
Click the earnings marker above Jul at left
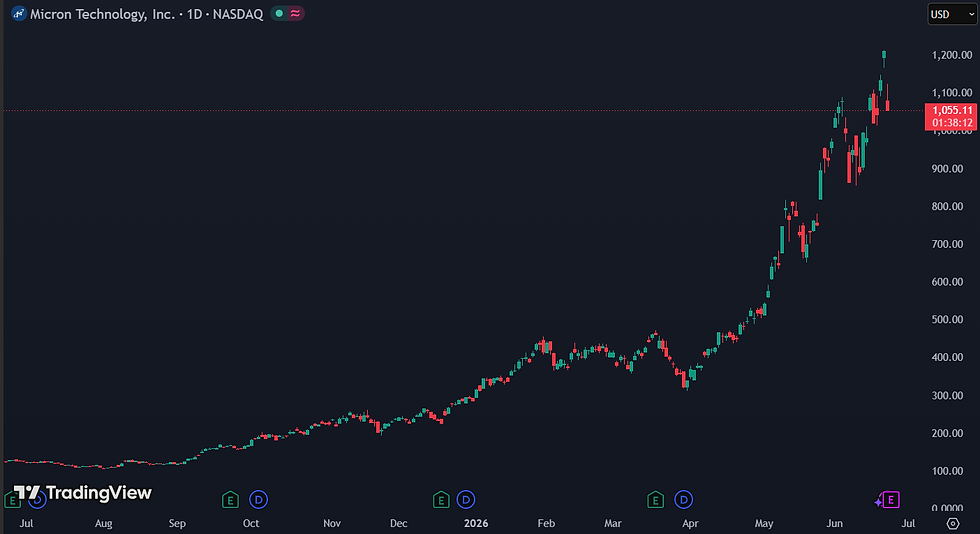click(12, 500)
